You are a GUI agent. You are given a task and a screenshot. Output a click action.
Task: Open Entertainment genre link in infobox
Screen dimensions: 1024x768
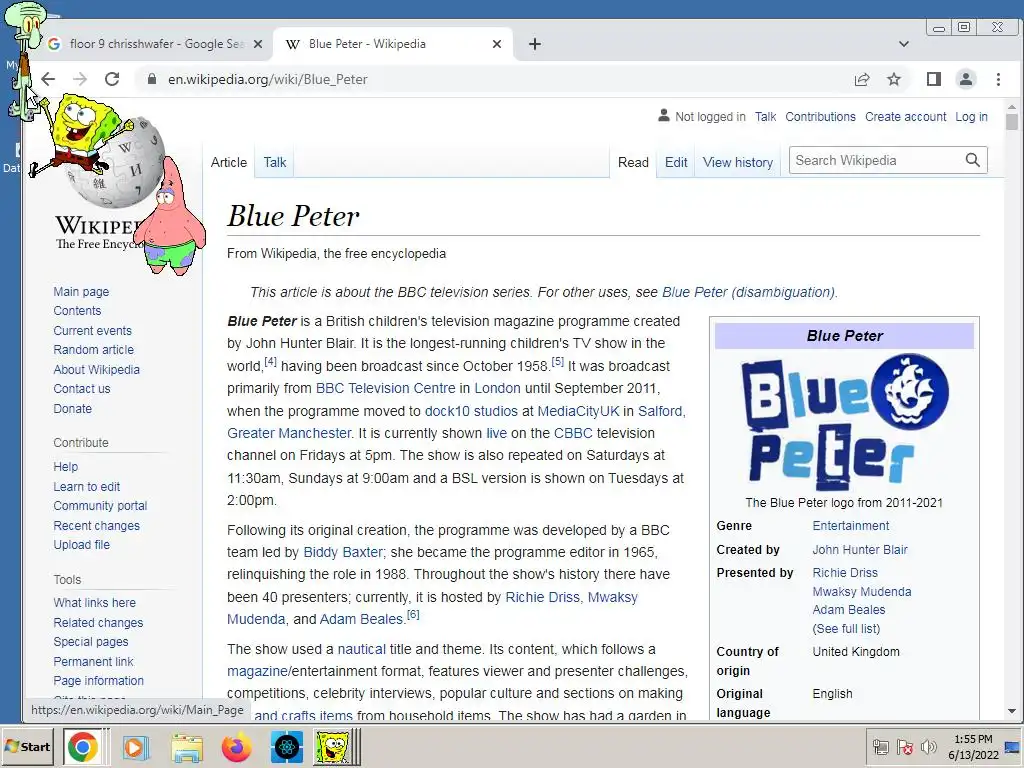[850, 525]
